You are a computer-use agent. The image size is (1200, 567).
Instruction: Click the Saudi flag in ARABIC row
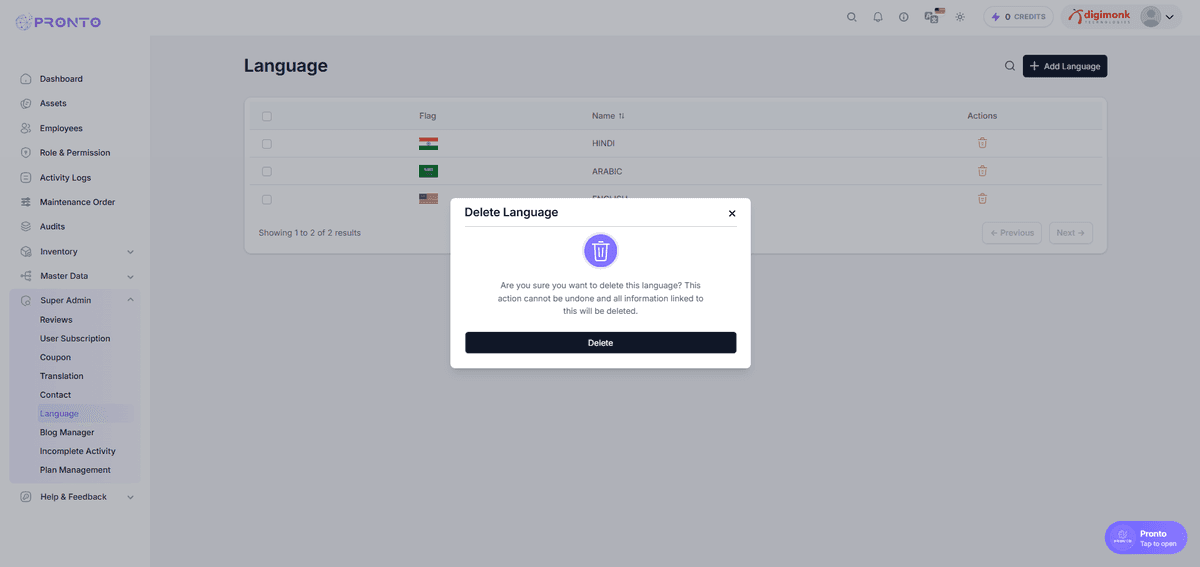(x=428, y=171)
